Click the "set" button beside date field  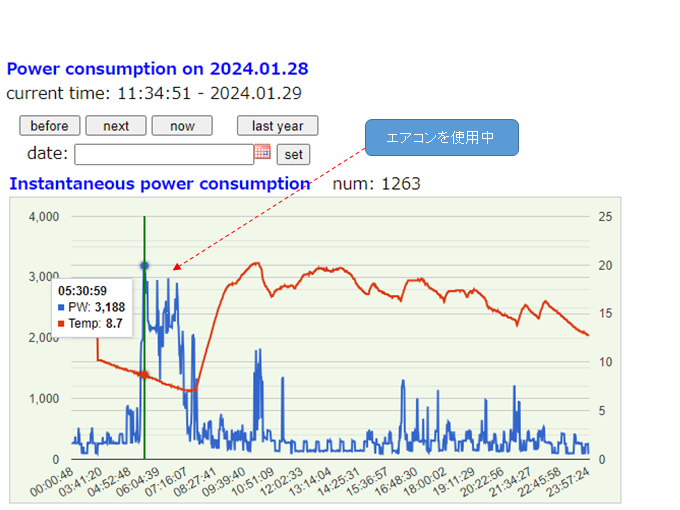pos(293,155)
